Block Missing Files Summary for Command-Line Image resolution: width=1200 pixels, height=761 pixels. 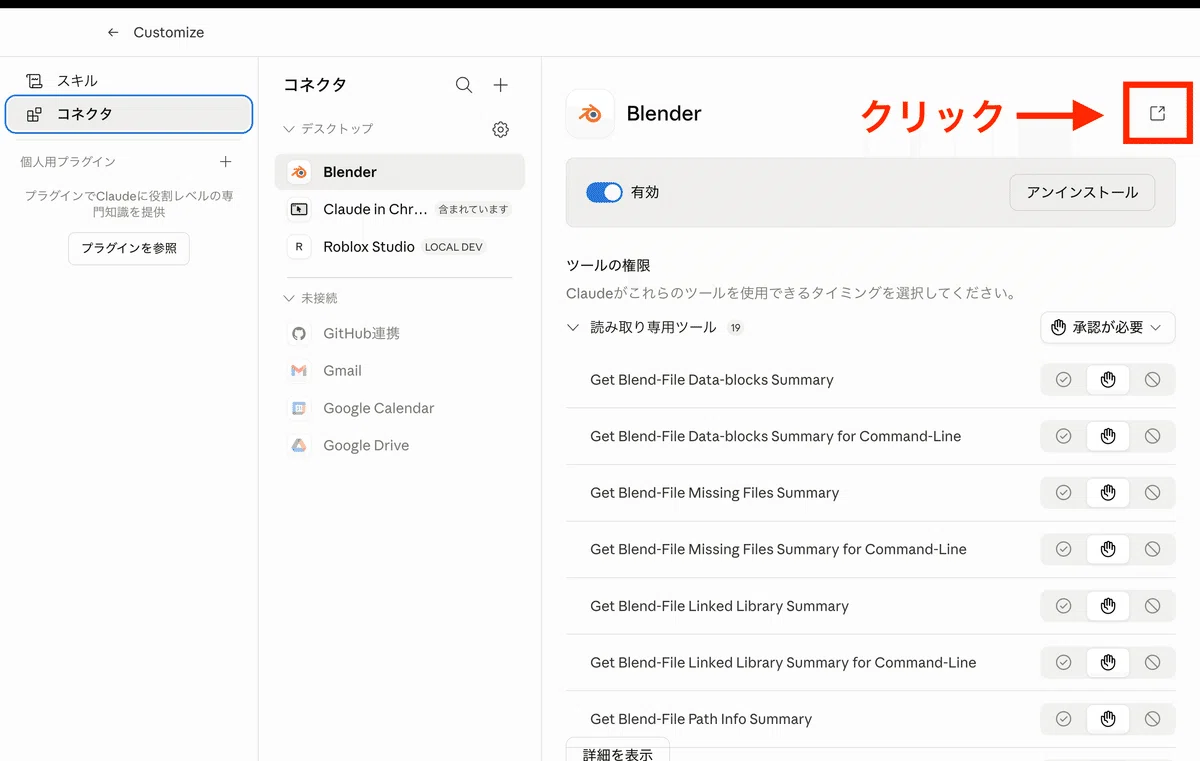1152,549
